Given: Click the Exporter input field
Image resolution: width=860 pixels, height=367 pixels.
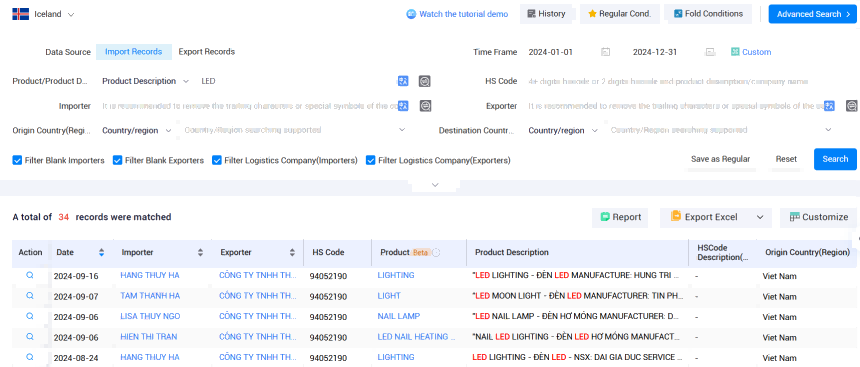Looking at the screenshot, I should (x=675, y=106).
